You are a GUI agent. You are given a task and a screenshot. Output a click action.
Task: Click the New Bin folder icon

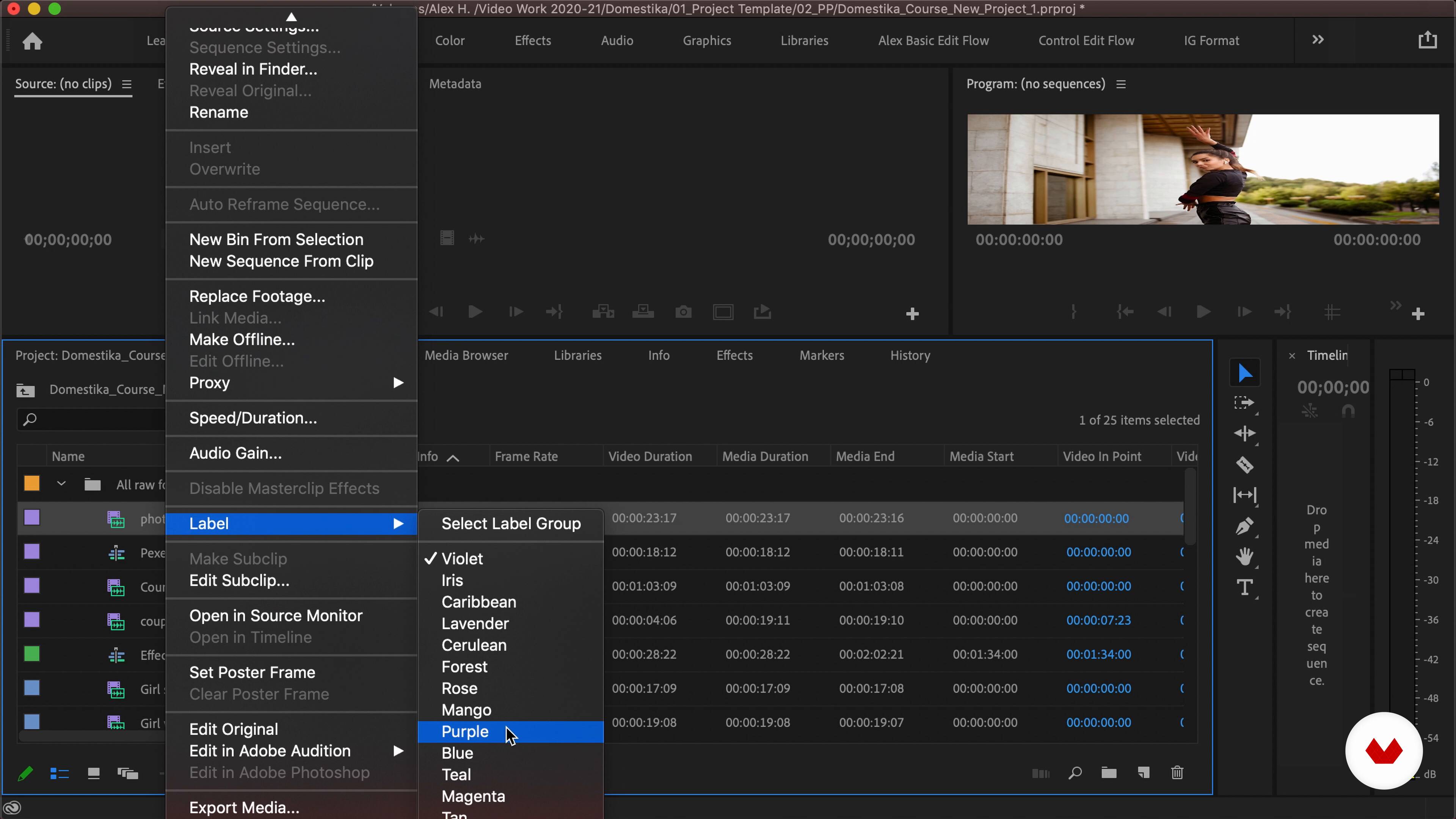tap(1108, 773)
